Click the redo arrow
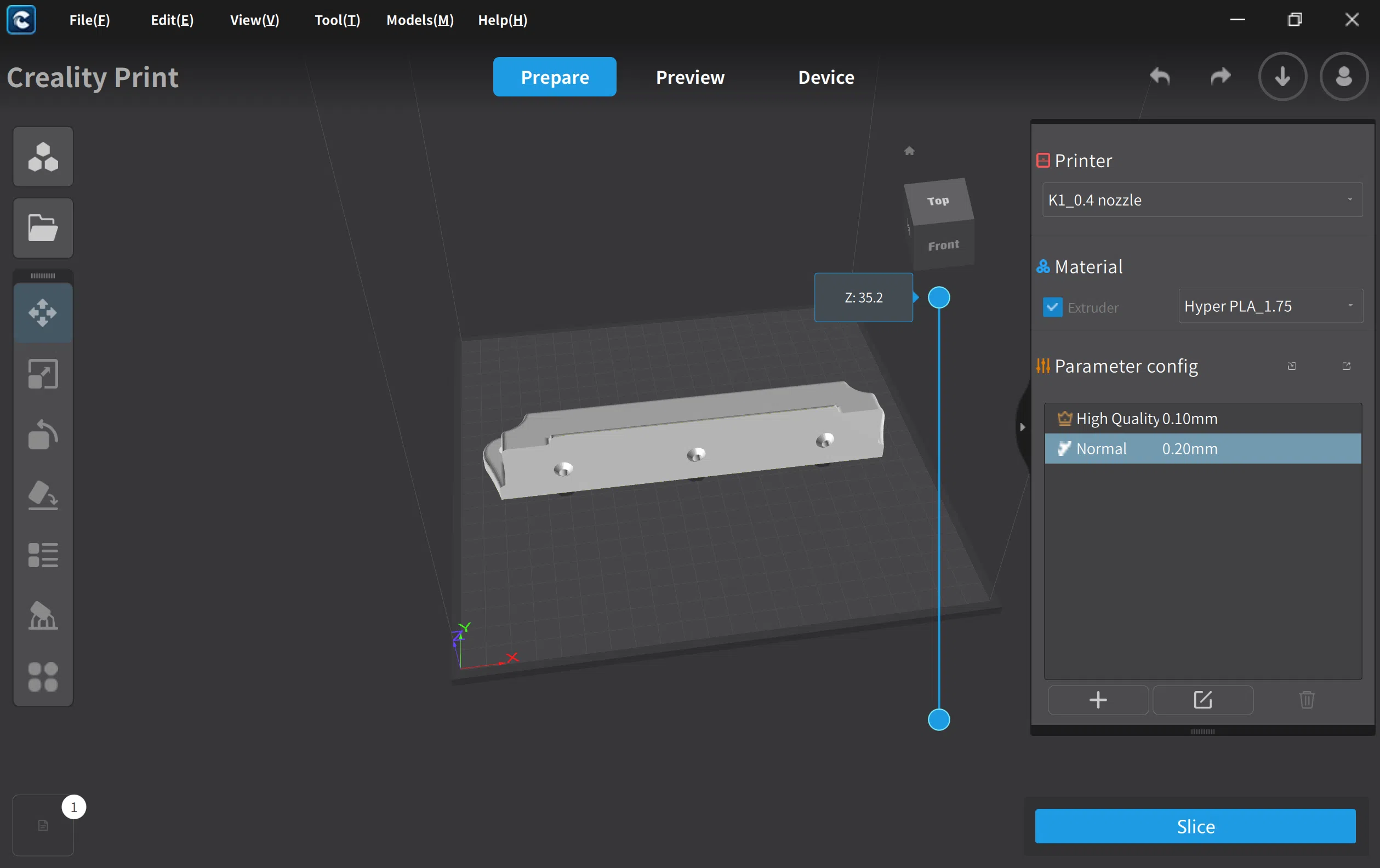Image resolution: width=1380 pixels, height=868 pixels. (1220, 76)
